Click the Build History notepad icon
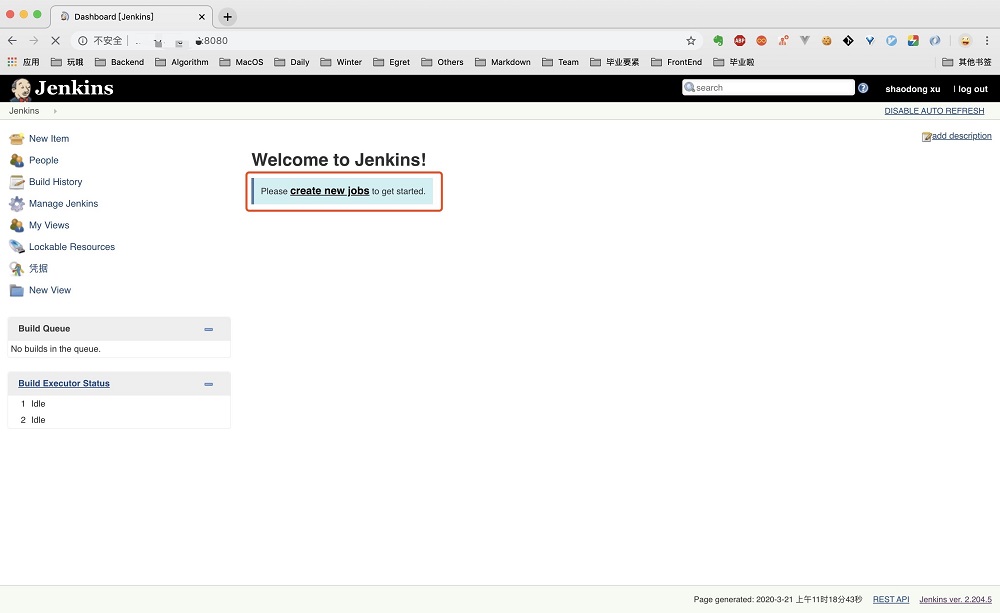The image size is (1000, 613). click(x=17, y=182)
